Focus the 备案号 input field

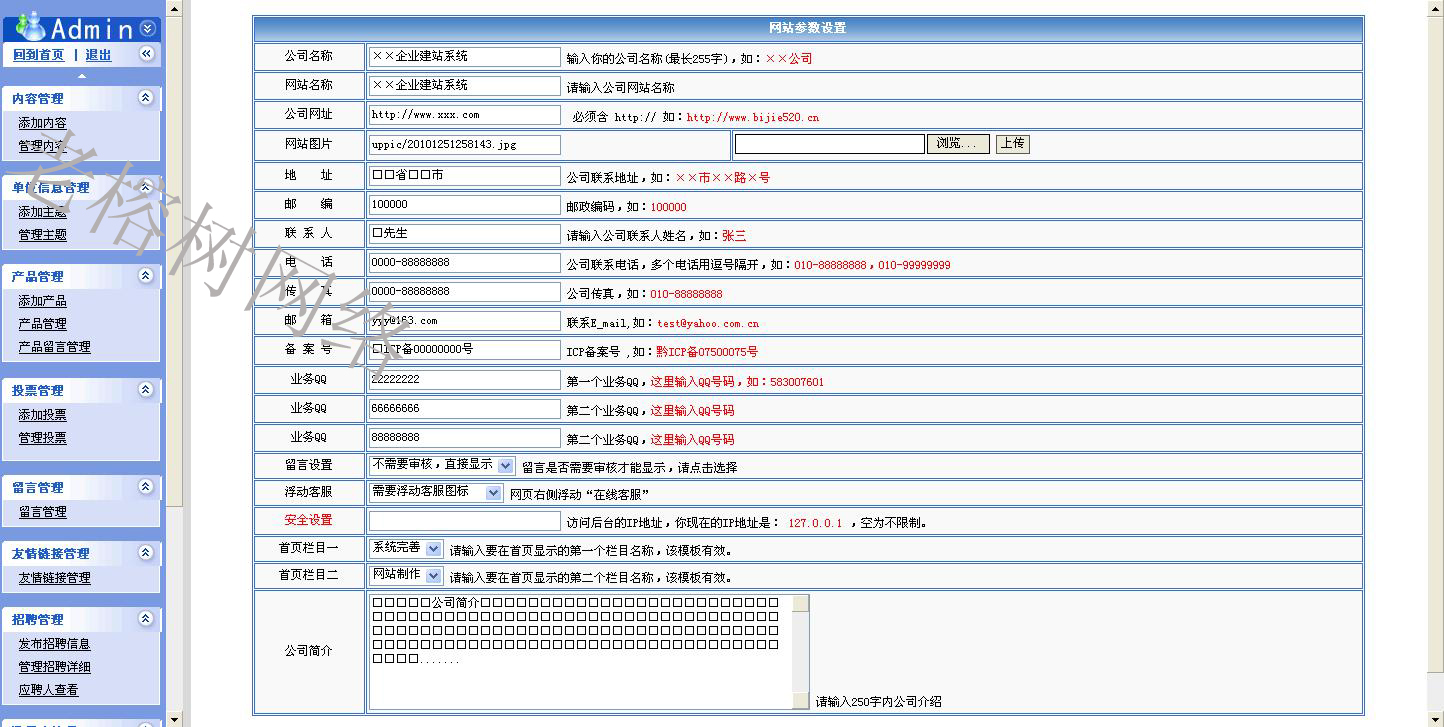point(464,350)
